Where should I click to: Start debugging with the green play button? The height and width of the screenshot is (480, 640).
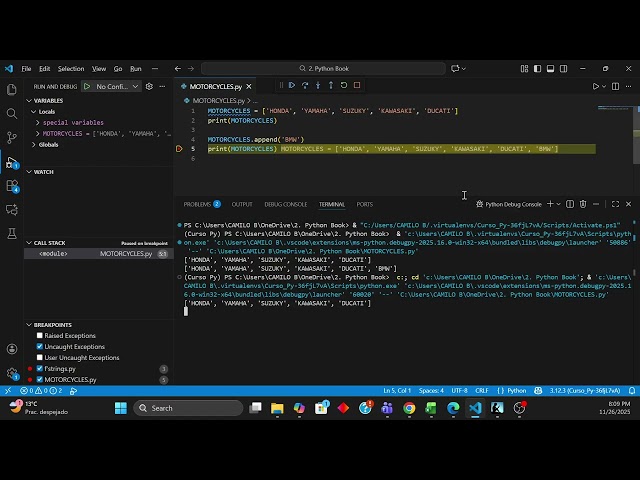point(87,87)
